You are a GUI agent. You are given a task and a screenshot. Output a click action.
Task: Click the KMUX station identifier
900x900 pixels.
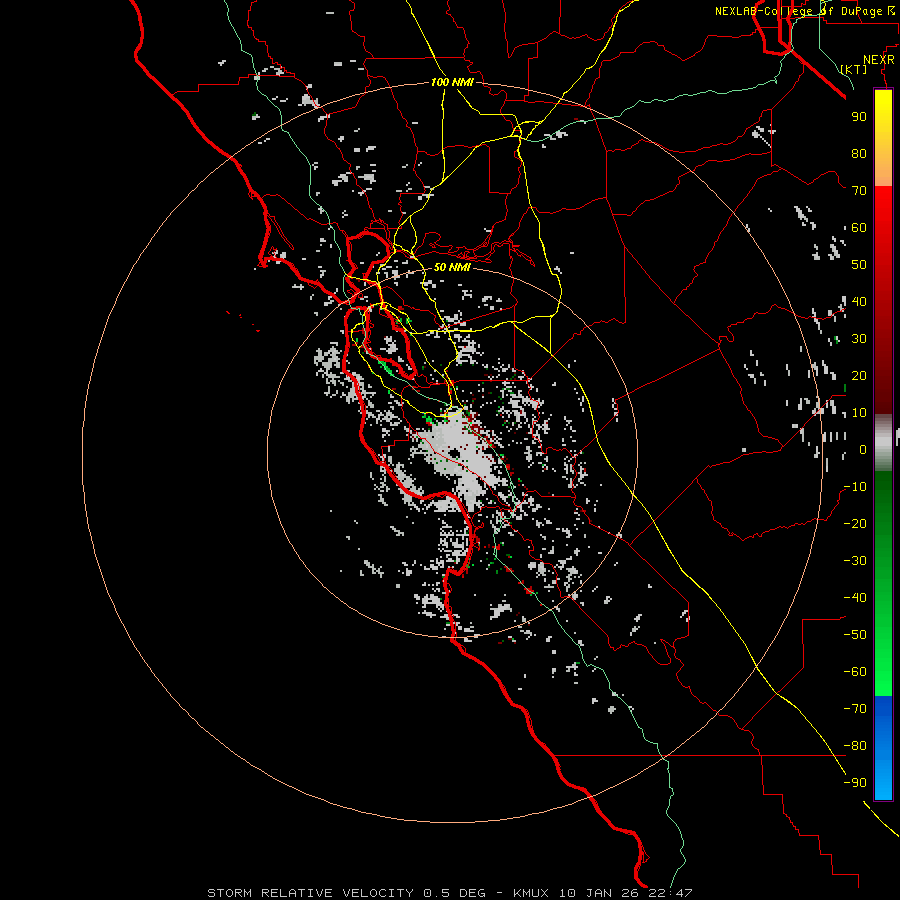pos(531,893)
